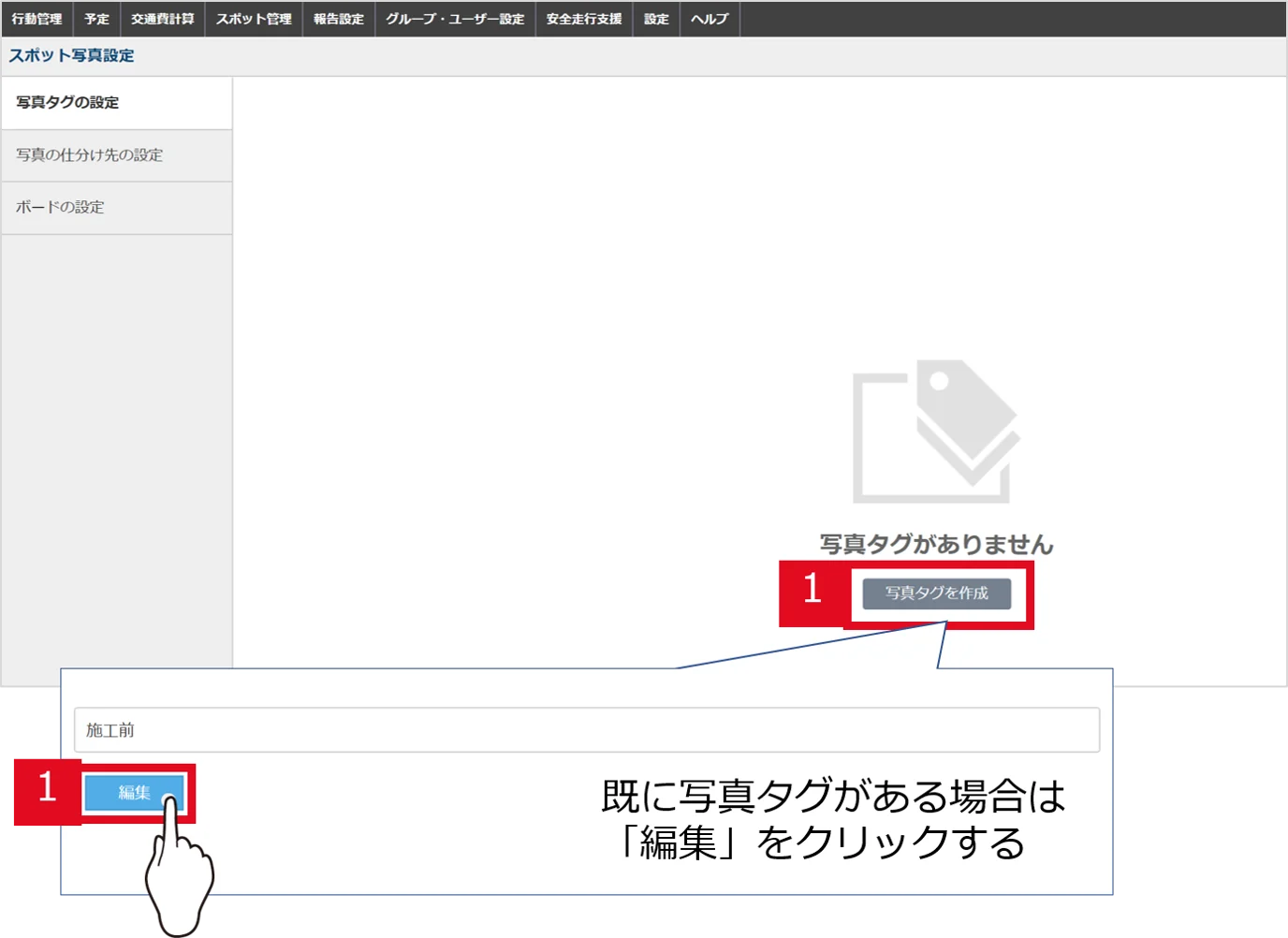Open the スポット管理 menu

[254, 19]
